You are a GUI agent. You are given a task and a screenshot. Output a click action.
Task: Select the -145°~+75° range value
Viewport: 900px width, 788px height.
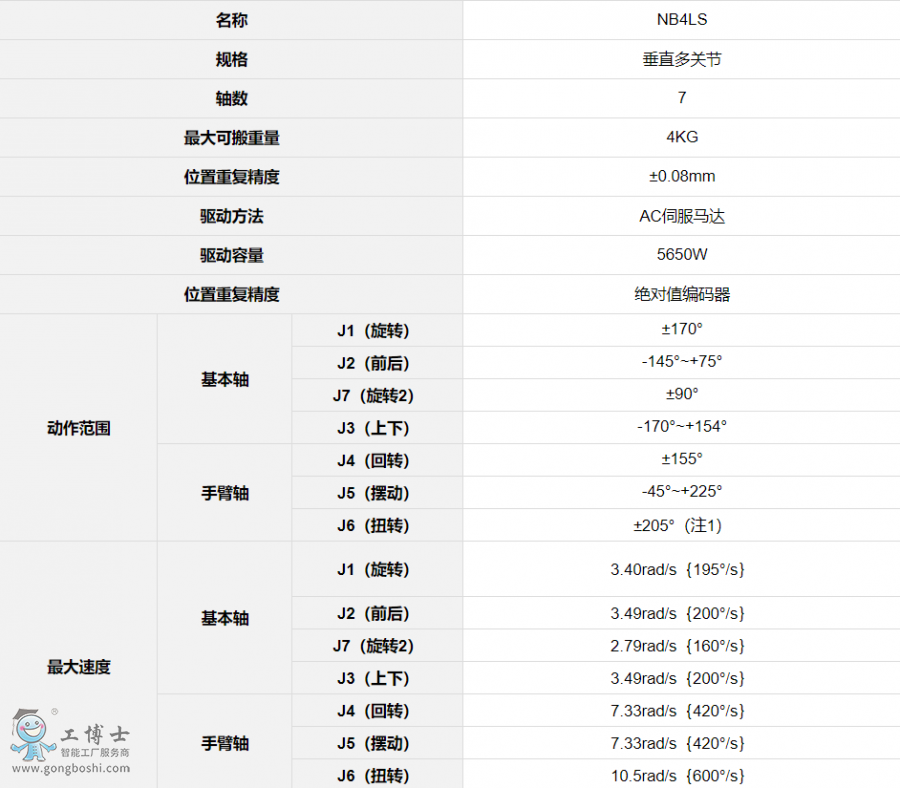681,362
